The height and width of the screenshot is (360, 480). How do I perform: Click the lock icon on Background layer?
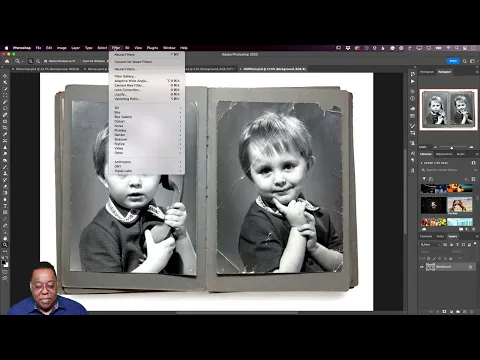pos(470,267)
